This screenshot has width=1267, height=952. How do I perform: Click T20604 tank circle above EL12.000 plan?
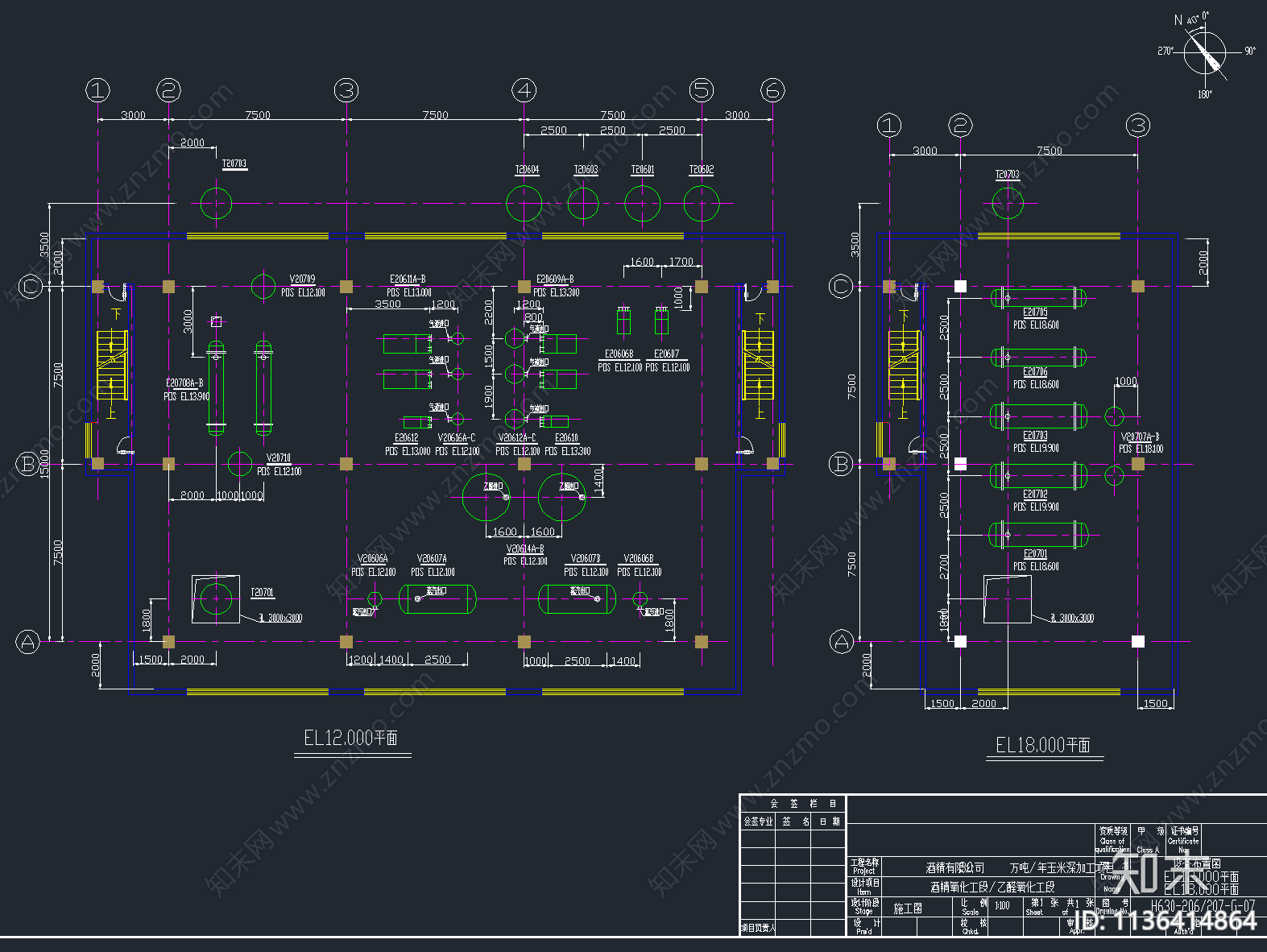click(524, 204)
